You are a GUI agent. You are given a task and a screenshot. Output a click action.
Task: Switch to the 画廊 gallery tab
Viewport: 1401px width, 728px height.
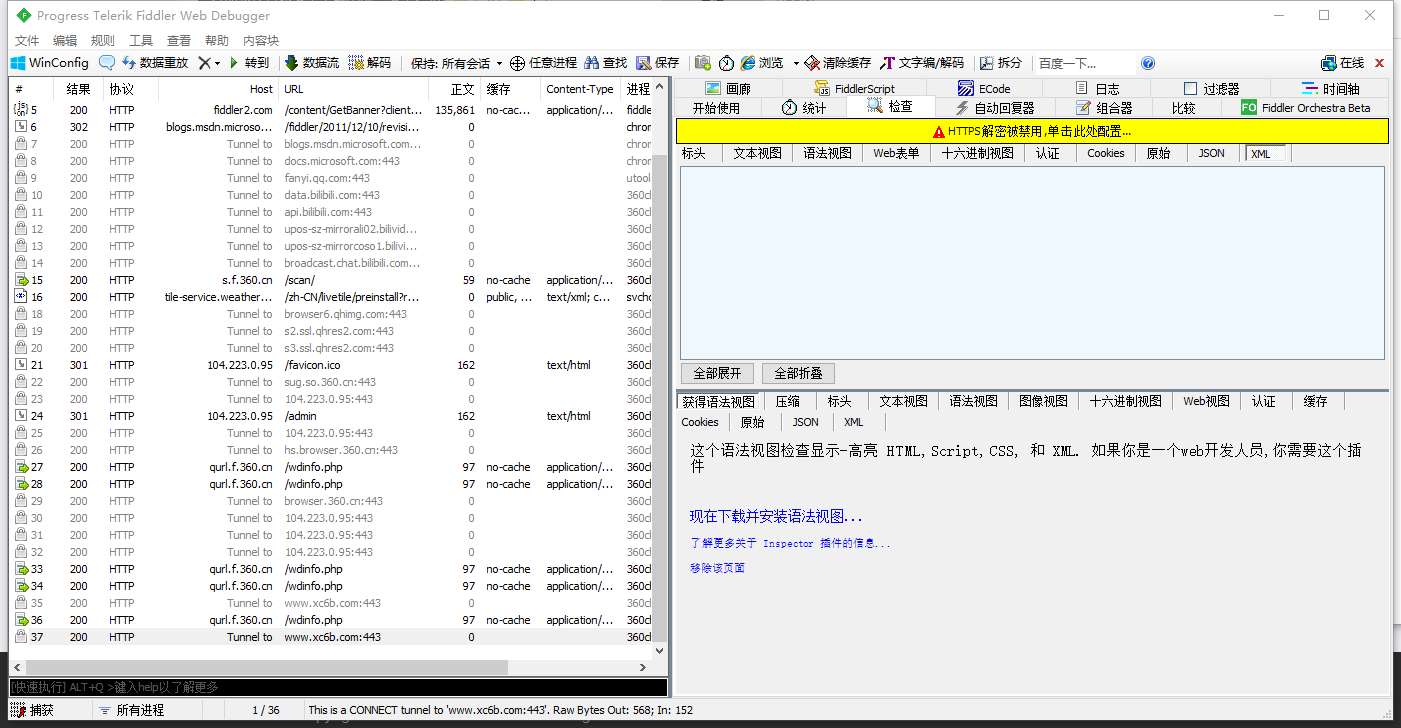[727, 89]
